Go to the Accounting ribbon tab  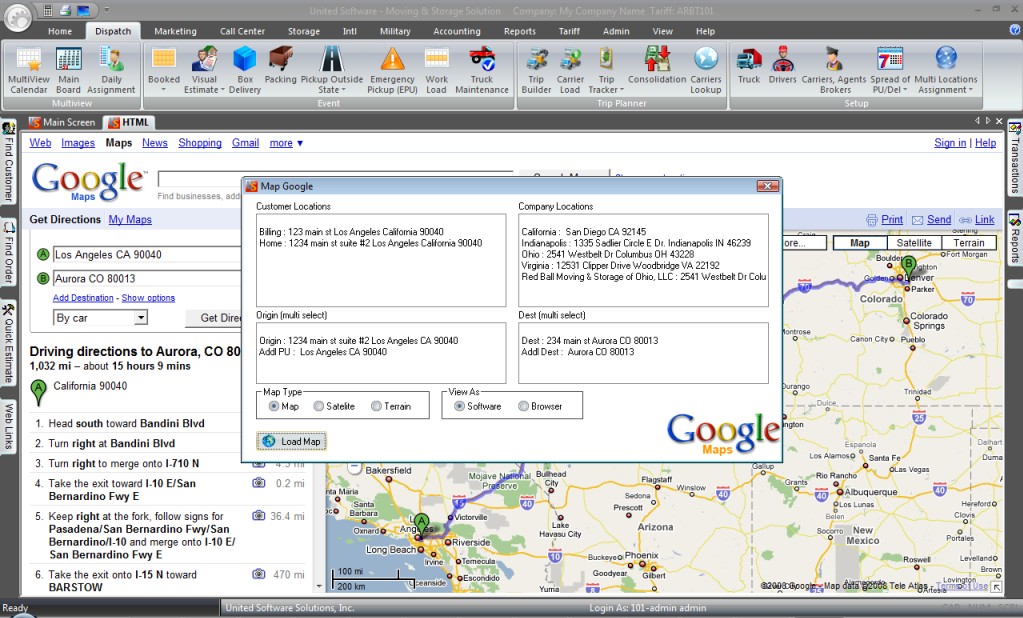[x=457, y=31]
